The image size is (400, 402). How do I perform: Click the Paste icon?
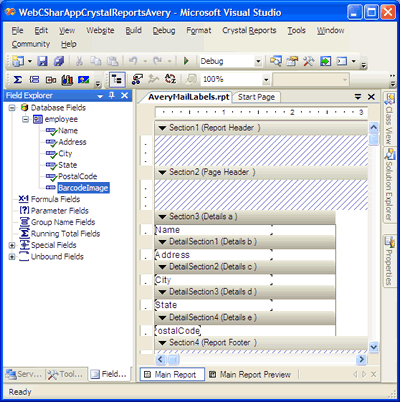(x=112, y=61)
